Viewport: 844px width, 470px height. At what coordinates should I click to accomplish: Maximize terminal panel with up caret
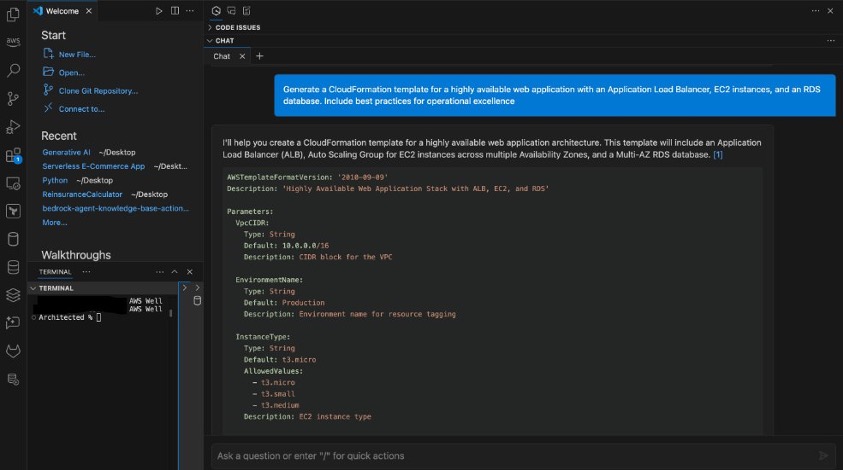pos(174,272)
